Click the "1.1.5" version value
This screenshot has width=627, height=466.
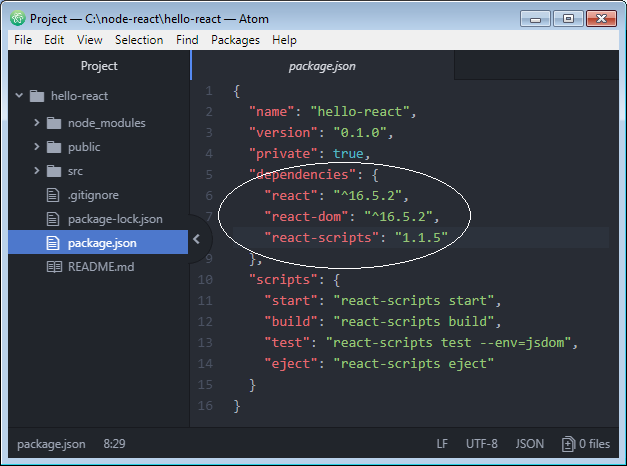coord(421,238)
